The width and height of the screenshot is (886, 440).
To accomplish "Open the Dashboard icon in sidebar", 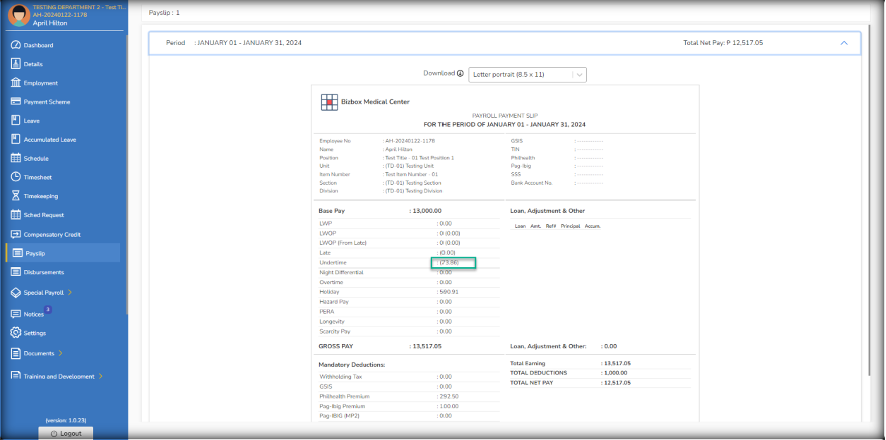I will tap(15, 45).
